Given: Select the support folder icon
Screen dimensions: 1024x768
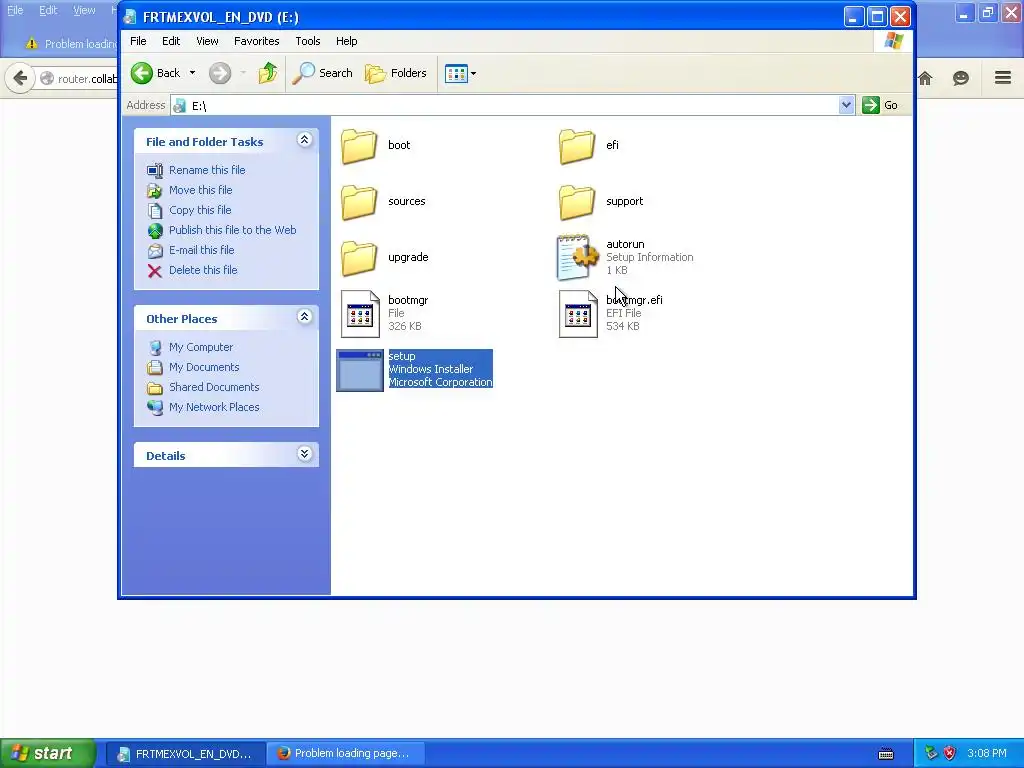Looking at the screenshot, I should click(x=577, y=201).
